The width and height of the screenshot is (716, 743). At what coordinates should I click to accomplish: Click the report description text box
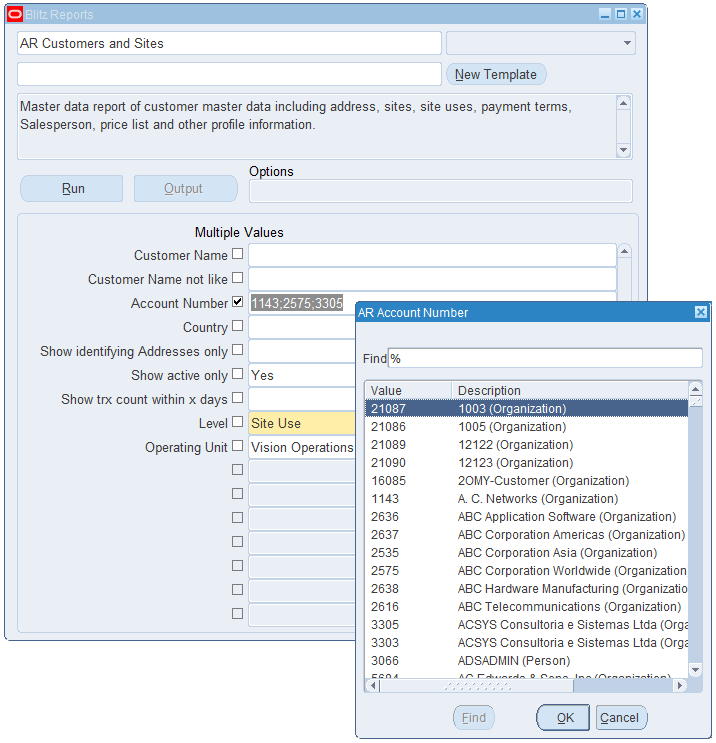(317, 126)
